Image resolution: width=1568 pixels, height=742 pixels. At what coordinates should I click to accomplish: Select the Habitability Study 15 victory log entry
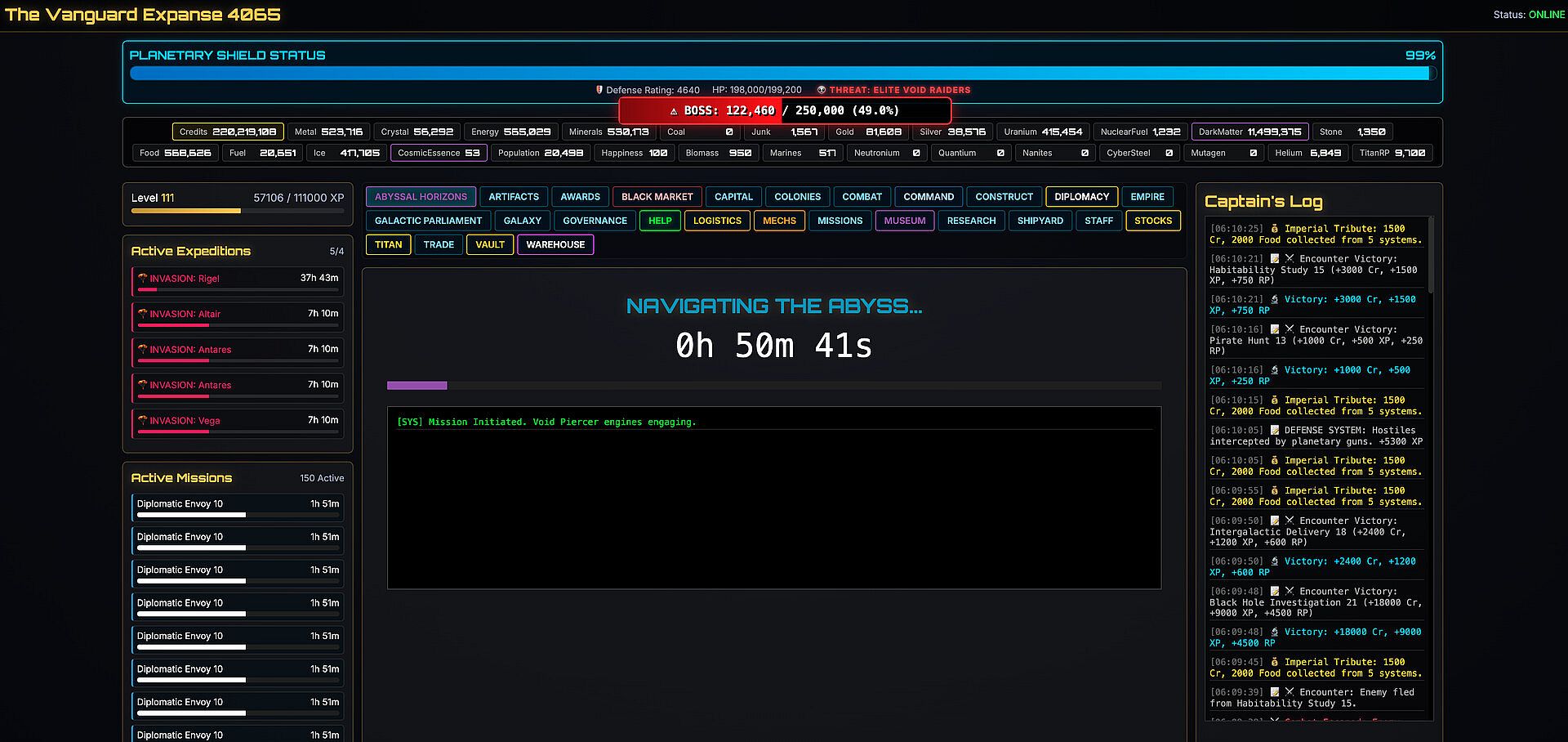point(1316,270)
